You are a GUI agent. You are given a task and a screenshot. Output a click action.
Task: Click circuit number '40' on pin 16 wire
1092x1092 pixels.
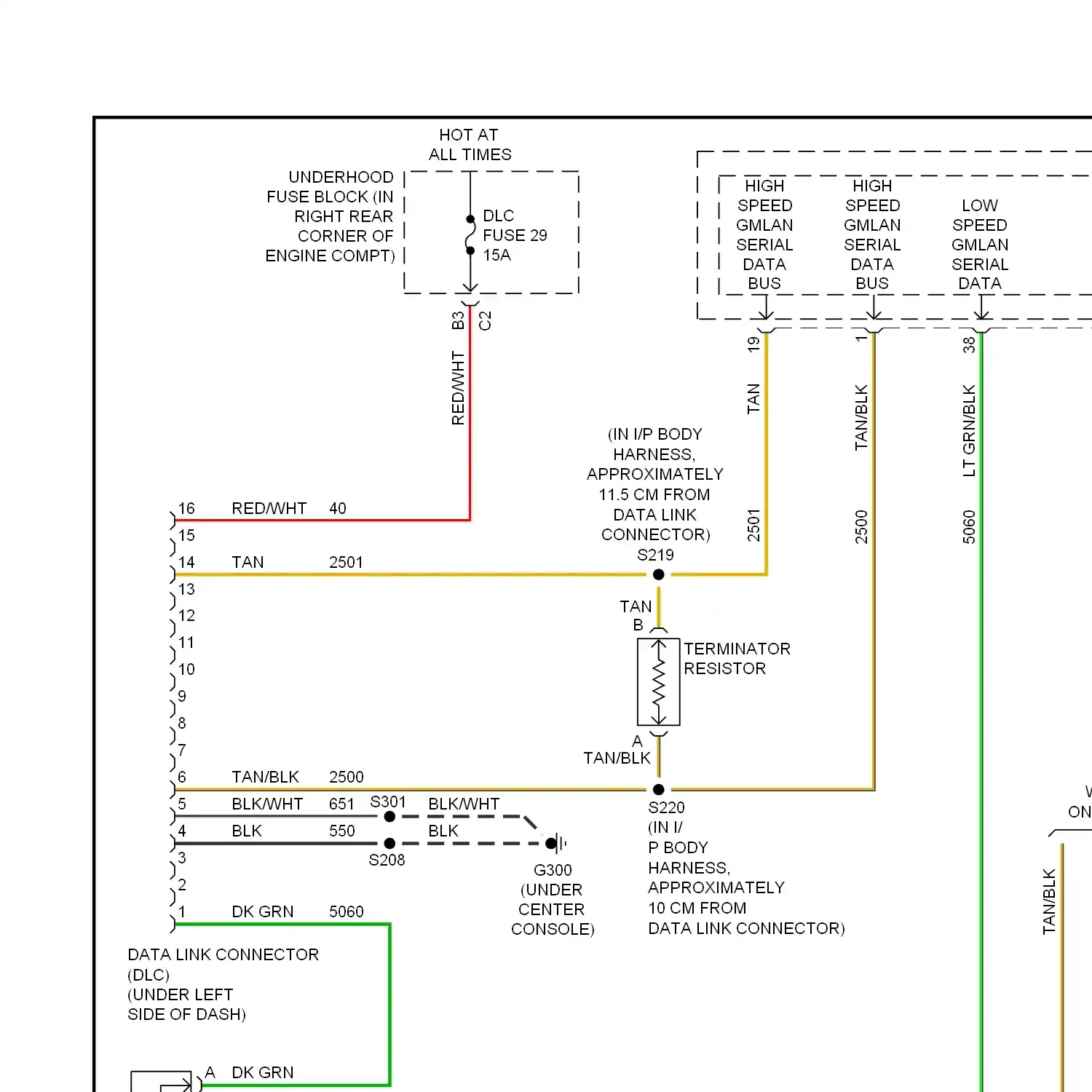(x=338, y=508)
